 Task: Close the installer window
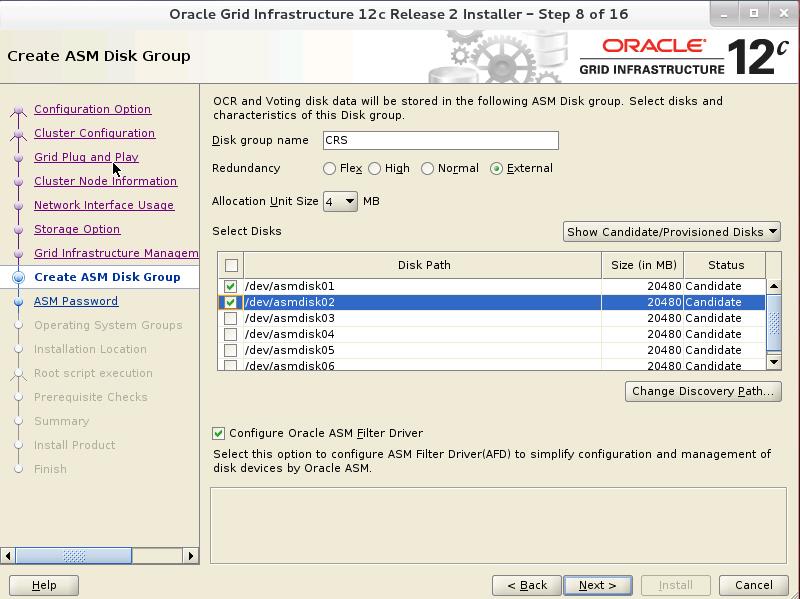[784, 14]
